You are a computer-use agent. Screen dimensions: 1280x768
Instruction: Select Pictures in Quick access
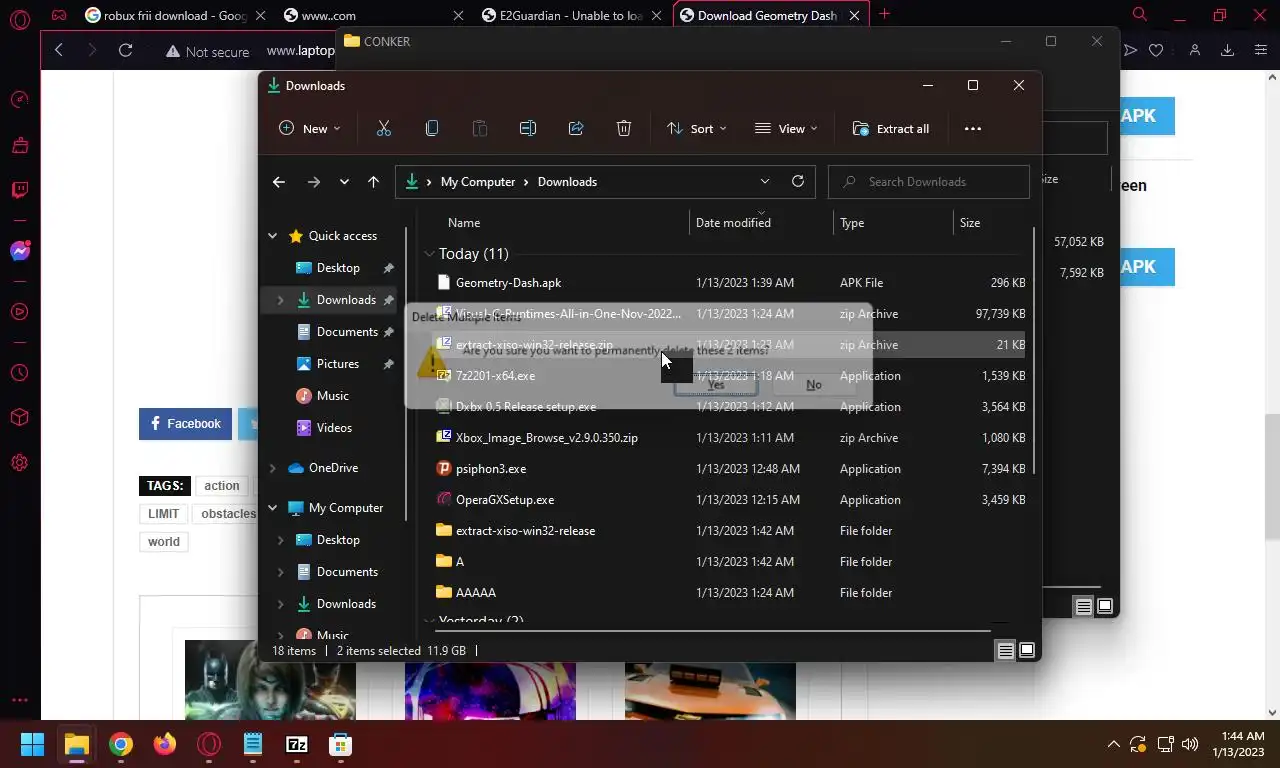click(337, 364)
